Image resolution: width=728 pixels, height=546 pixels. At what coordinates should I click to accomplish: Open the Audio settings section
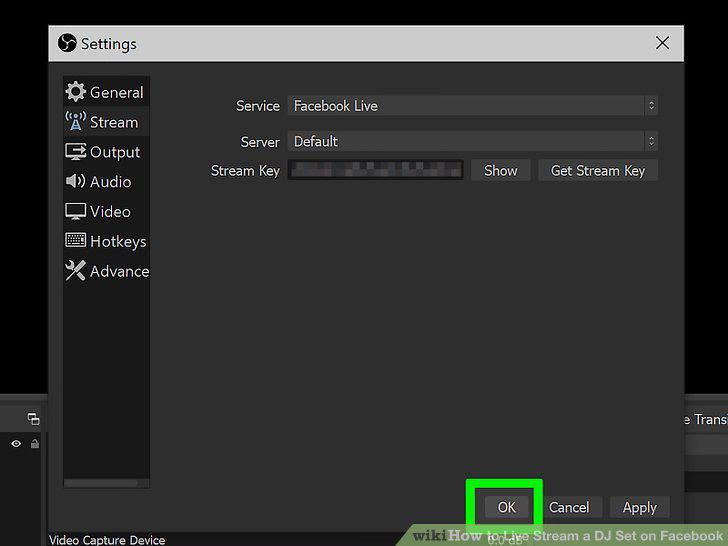pos(106,182)
